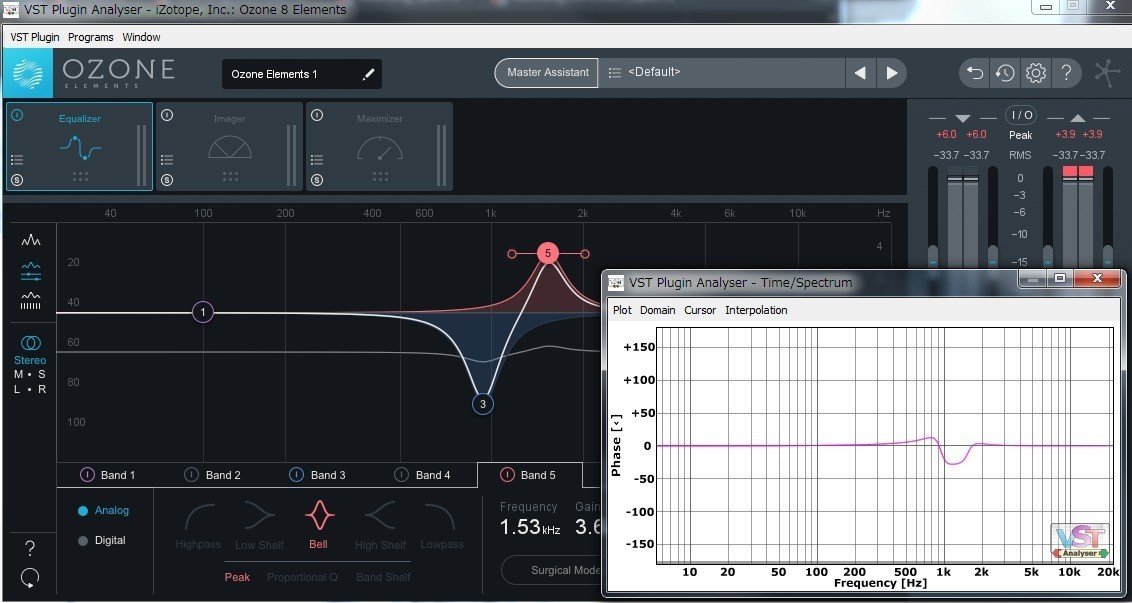Choose the High Shelf filter shape
The height and width of the screenshot is (603, 1132).
378,527
